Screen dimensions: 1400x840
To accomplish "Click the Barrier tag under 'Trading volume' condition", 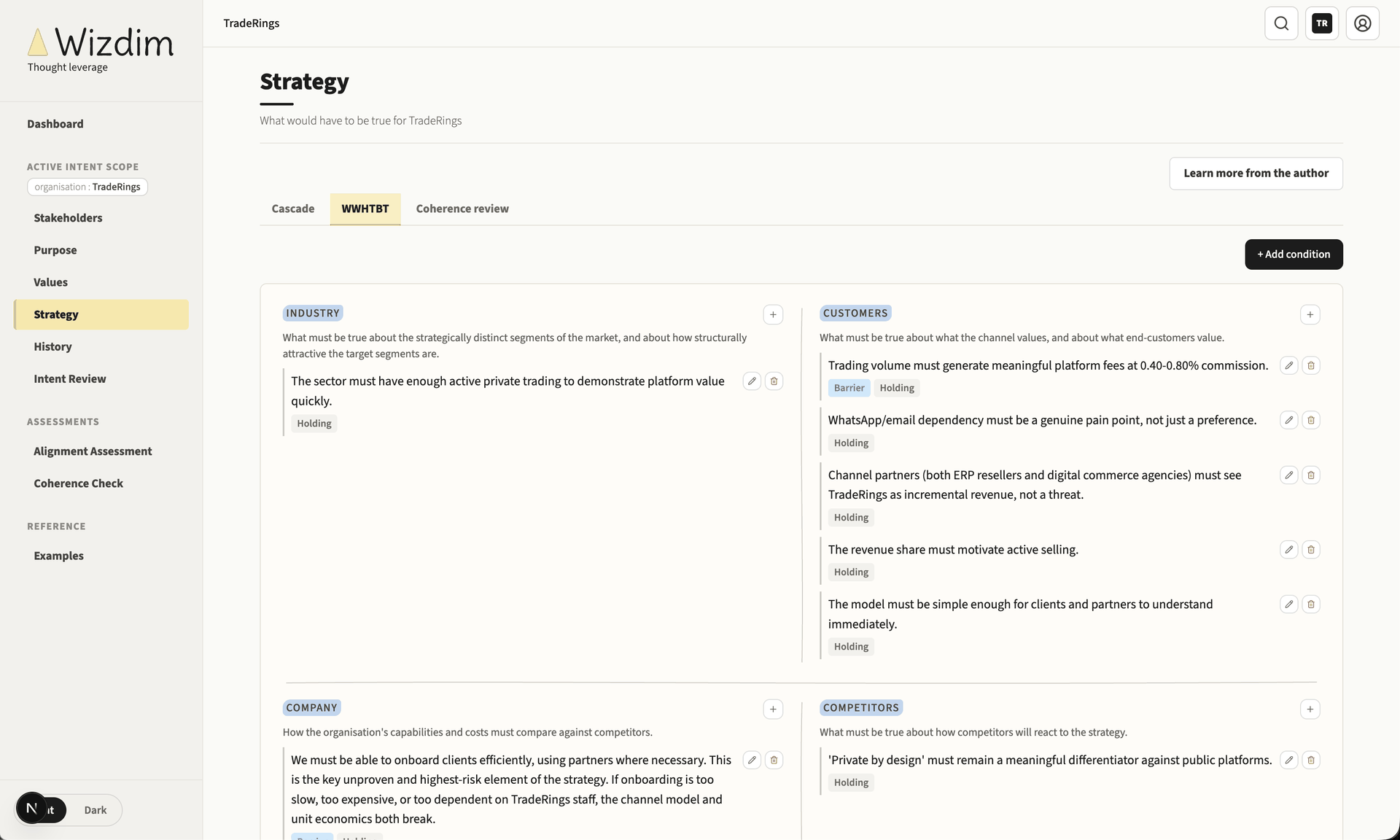I will click(x=849, y=388).
